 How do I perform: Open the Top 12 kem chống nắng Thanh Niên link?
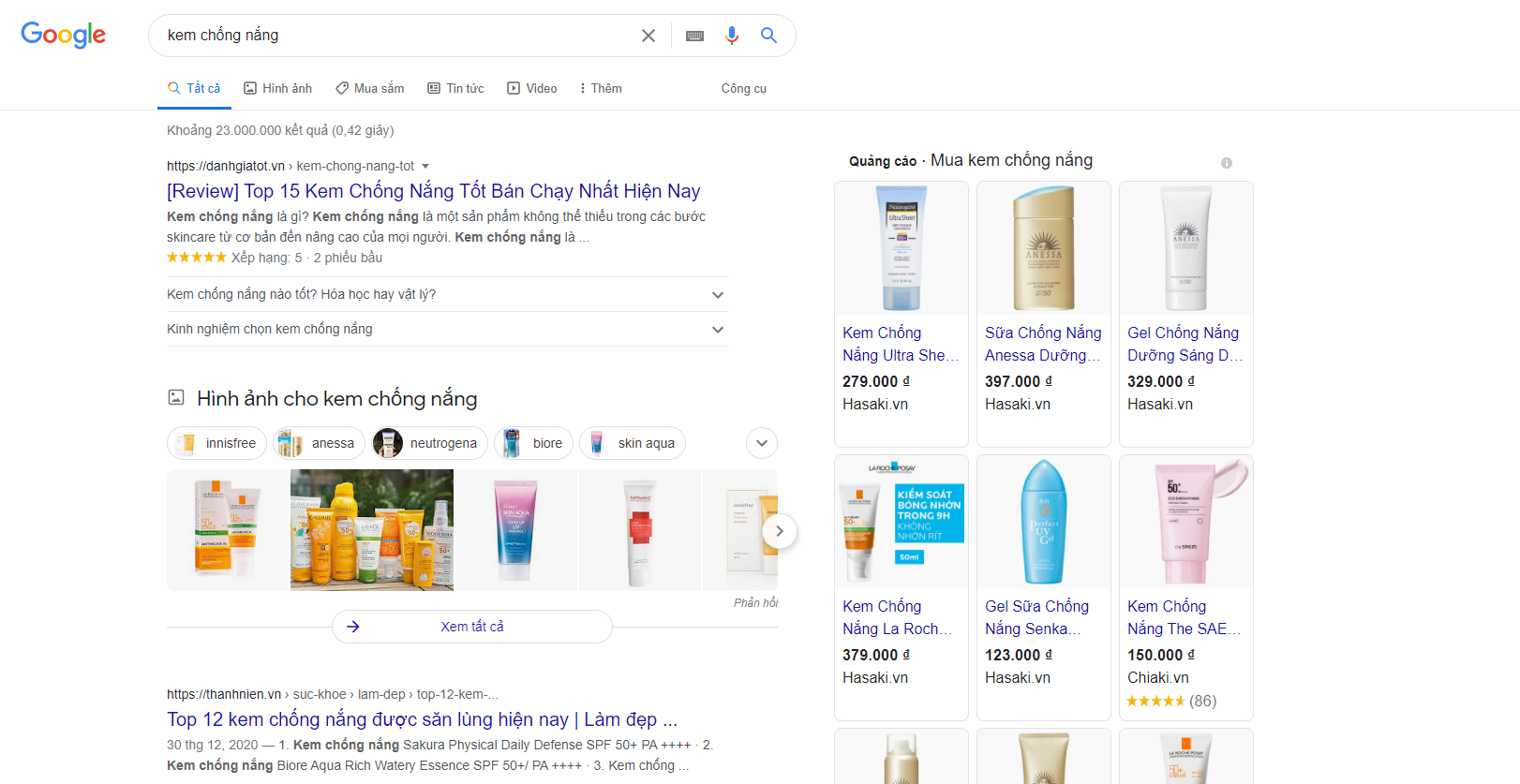click(422, 719)
